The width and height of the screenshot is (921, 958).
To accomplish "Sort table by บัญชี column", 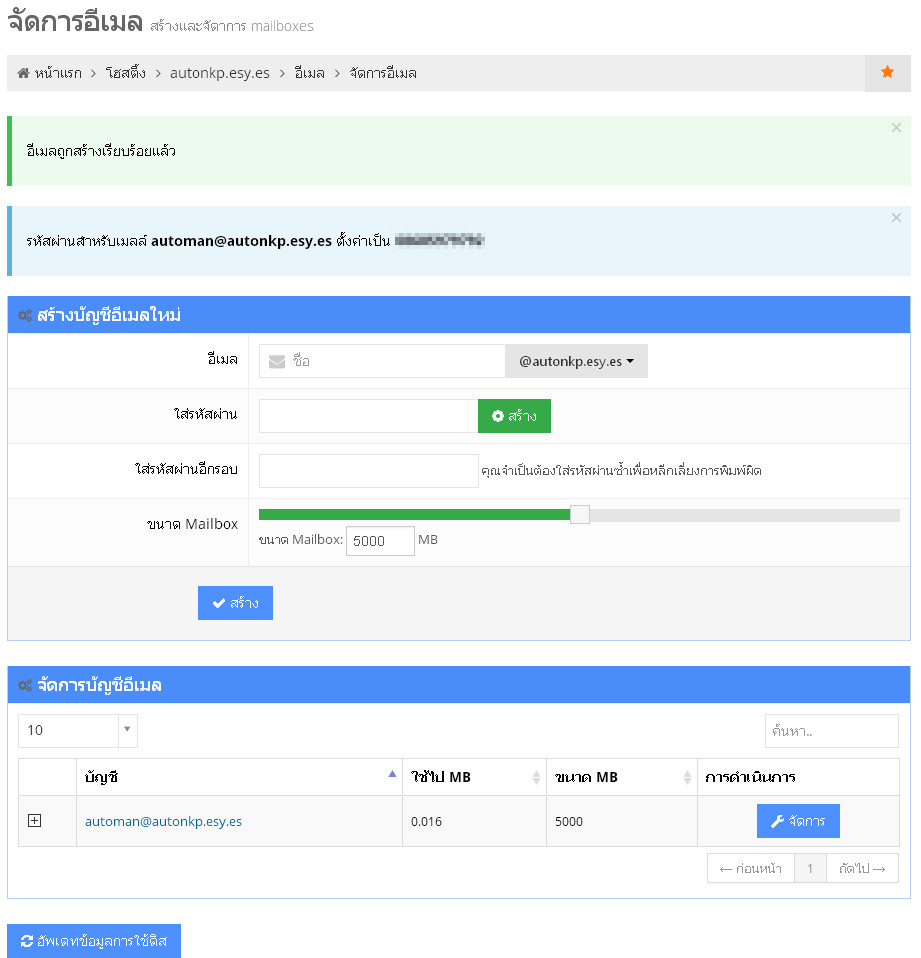I will point(240,777).
